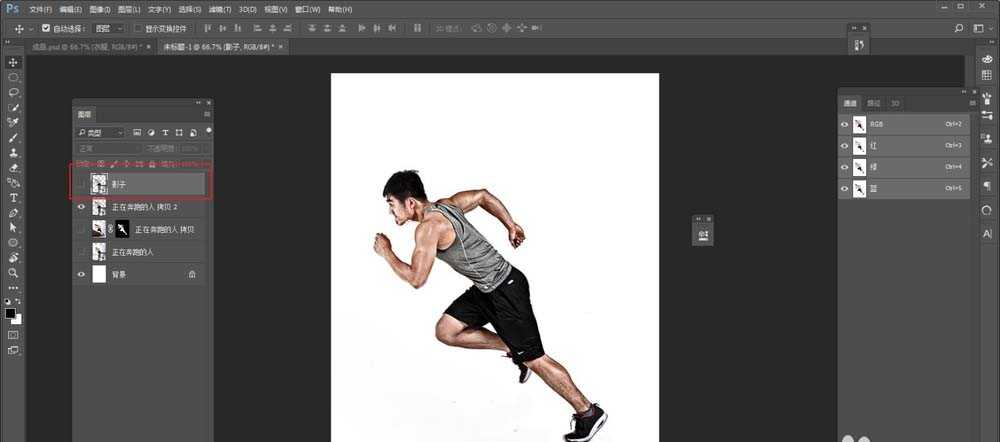Switch to the 路径 tab

tap(873, 103)
